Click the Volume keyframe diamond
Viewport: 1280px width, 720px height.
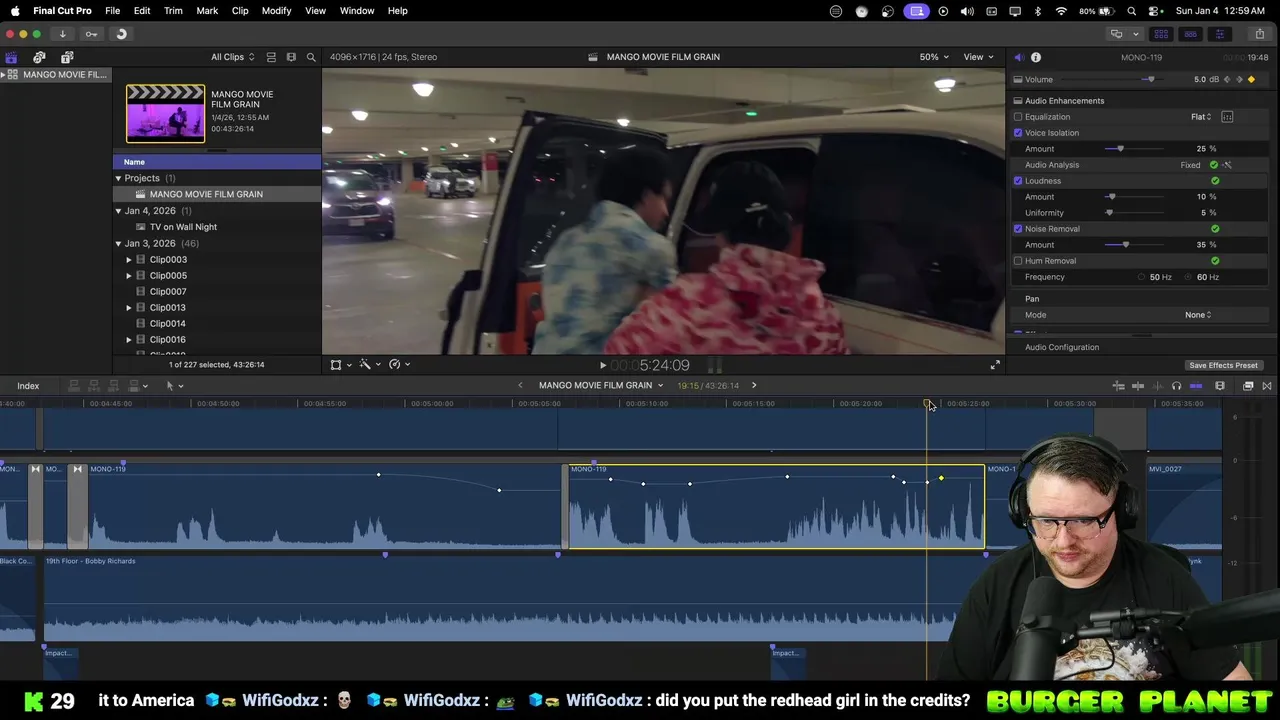[x=1251, y=79]
